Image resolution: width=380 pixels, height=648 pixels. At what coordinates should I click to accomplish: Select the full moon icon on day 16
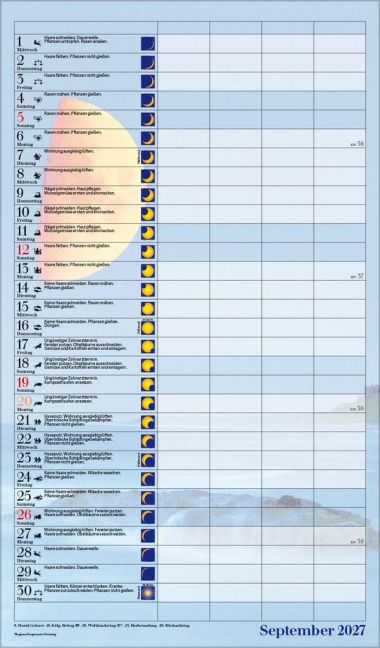148,328
